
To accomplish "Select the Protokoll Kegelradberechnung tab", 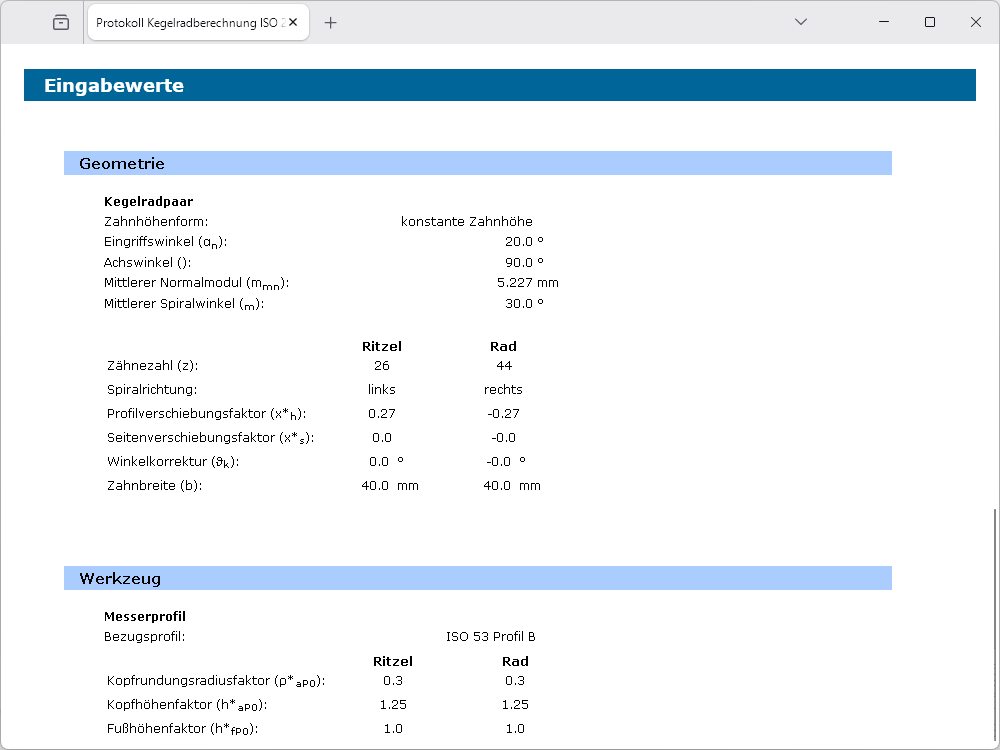I will [x=190, y=22].
